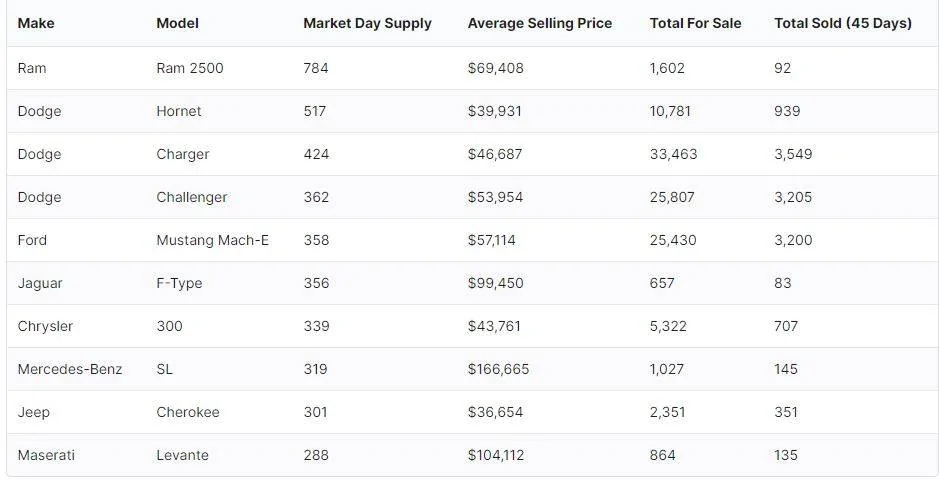Select the Jeep Cherokee model cell
This screenshot has width=939, height=481.
[x=187, y=413]
